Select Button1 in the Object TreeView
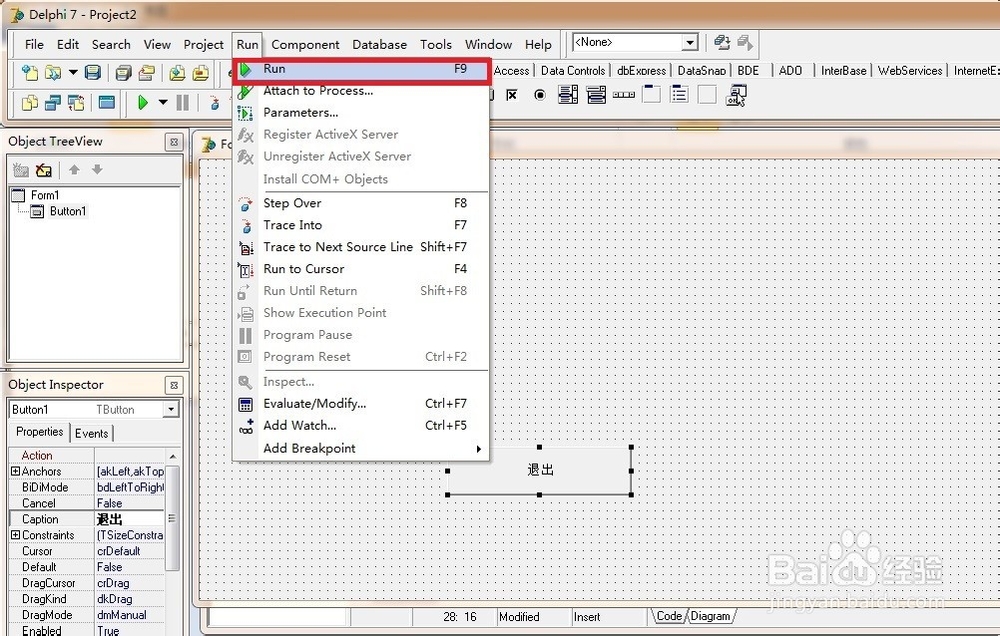1000x636 pixels. [68, 211]
